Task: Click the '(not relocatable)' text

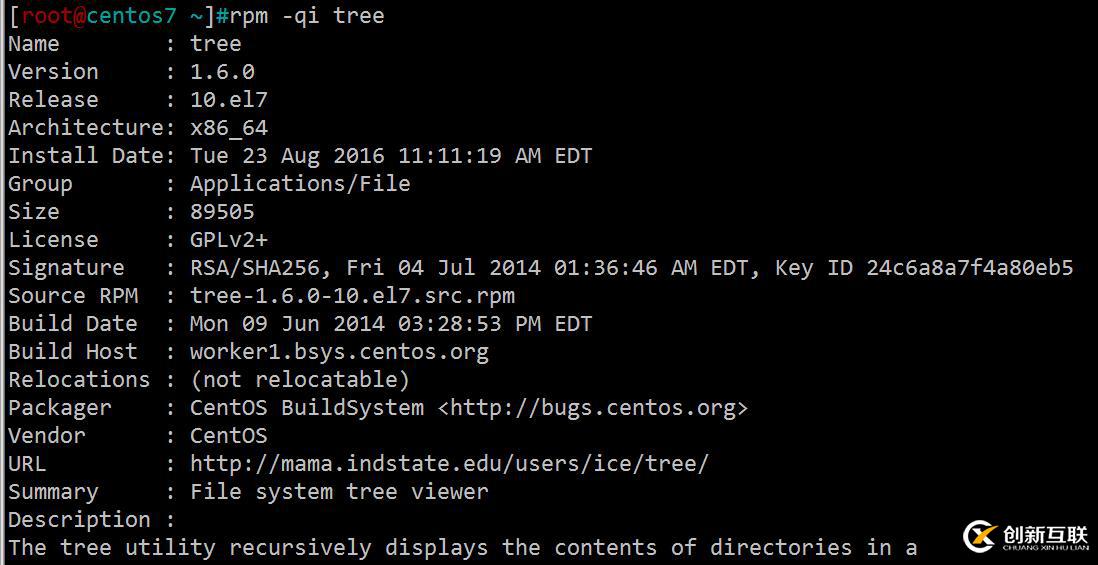Action: [300, 379]
